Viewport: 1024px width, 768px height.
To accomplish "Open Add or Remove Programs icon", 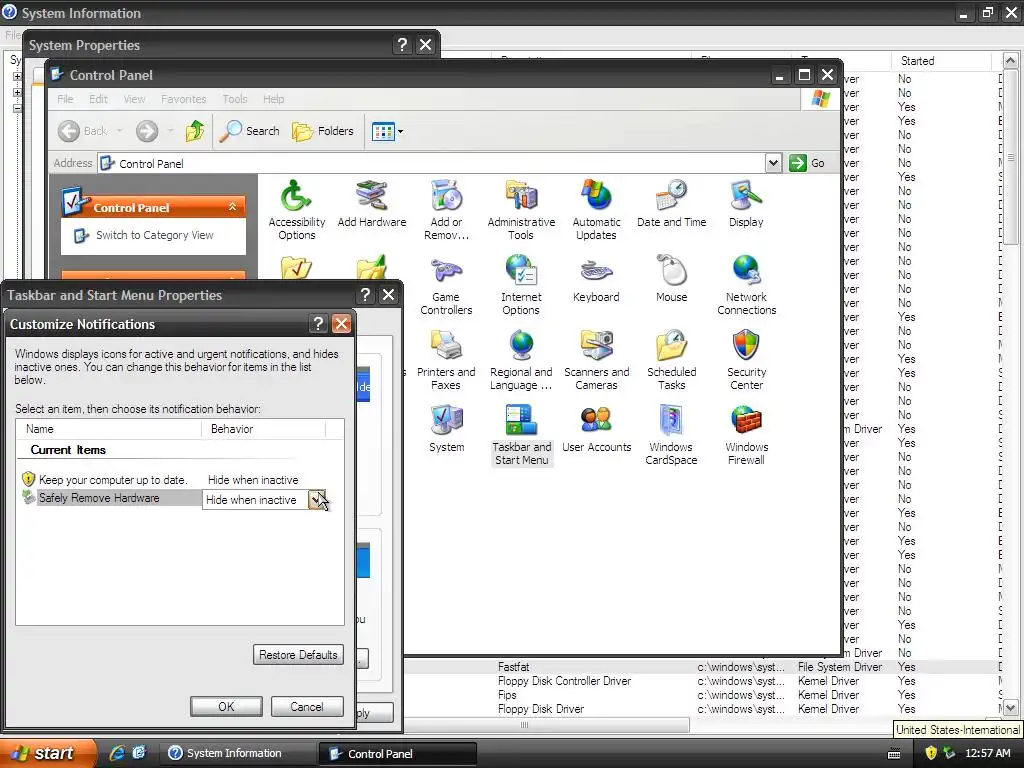I will click(446, 210).
